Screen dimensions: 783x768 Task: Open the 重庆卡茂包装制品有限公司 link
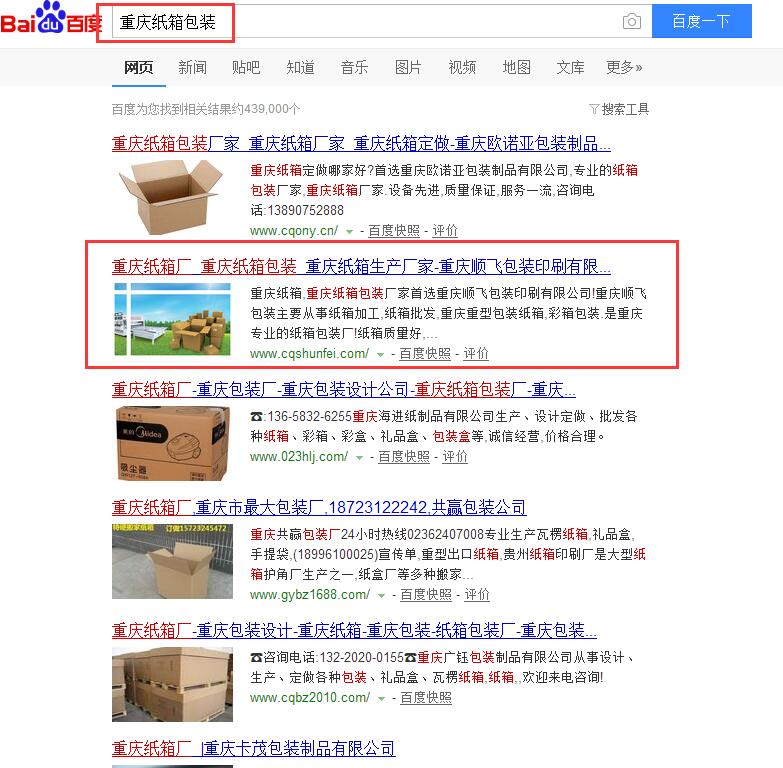tap(254, 748)
